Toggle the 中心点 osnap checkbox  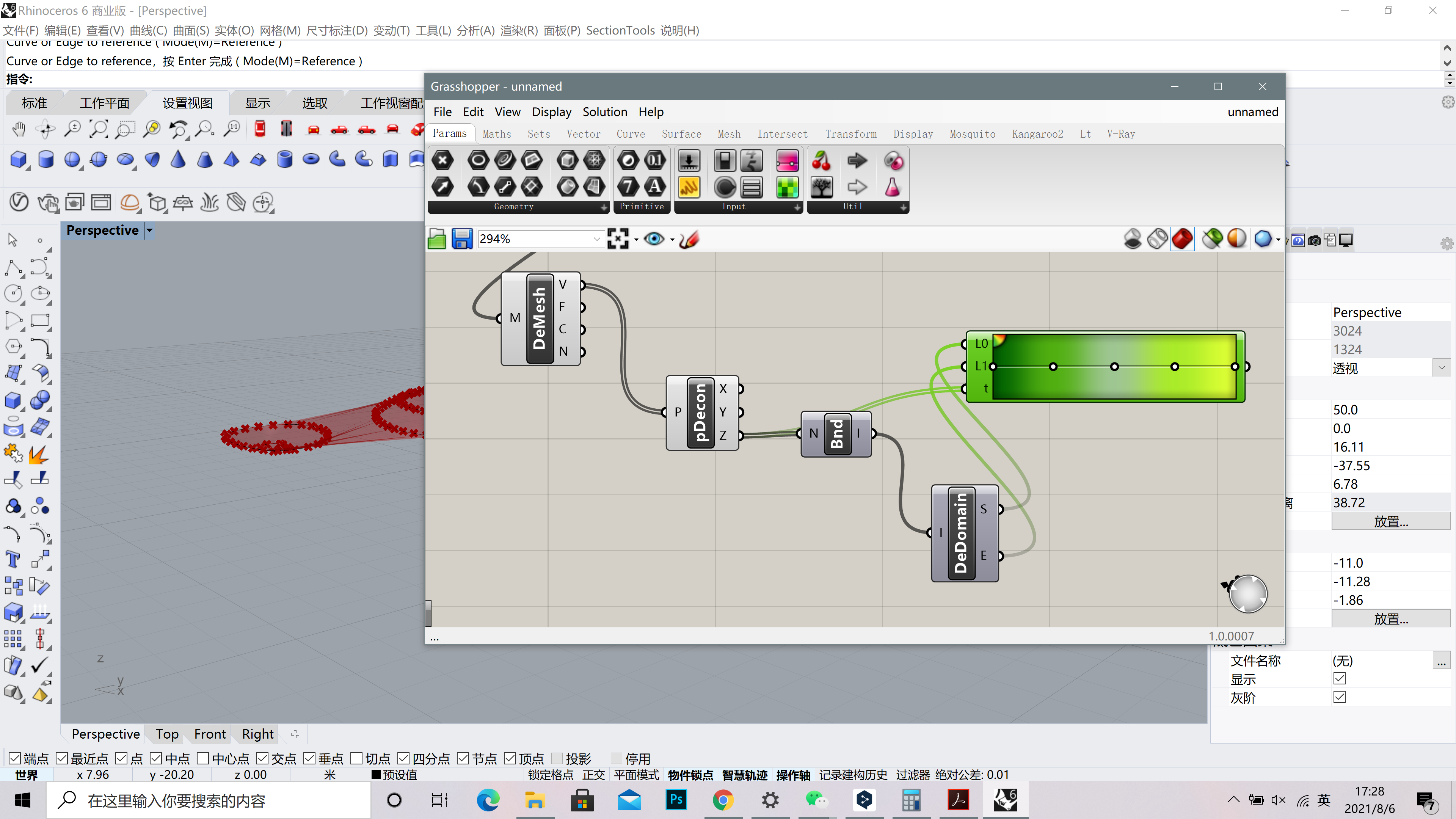coord(203,758)
